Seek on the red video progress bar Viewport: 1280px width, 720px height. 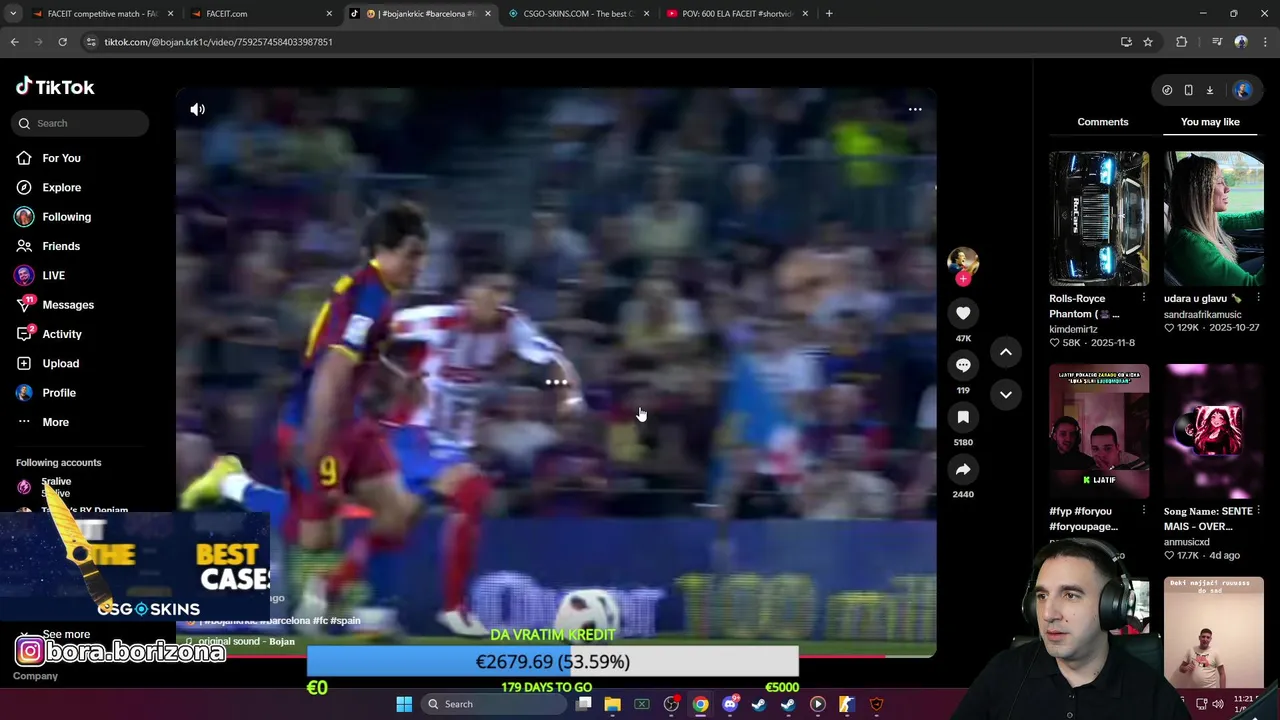(x=556, y=656)
